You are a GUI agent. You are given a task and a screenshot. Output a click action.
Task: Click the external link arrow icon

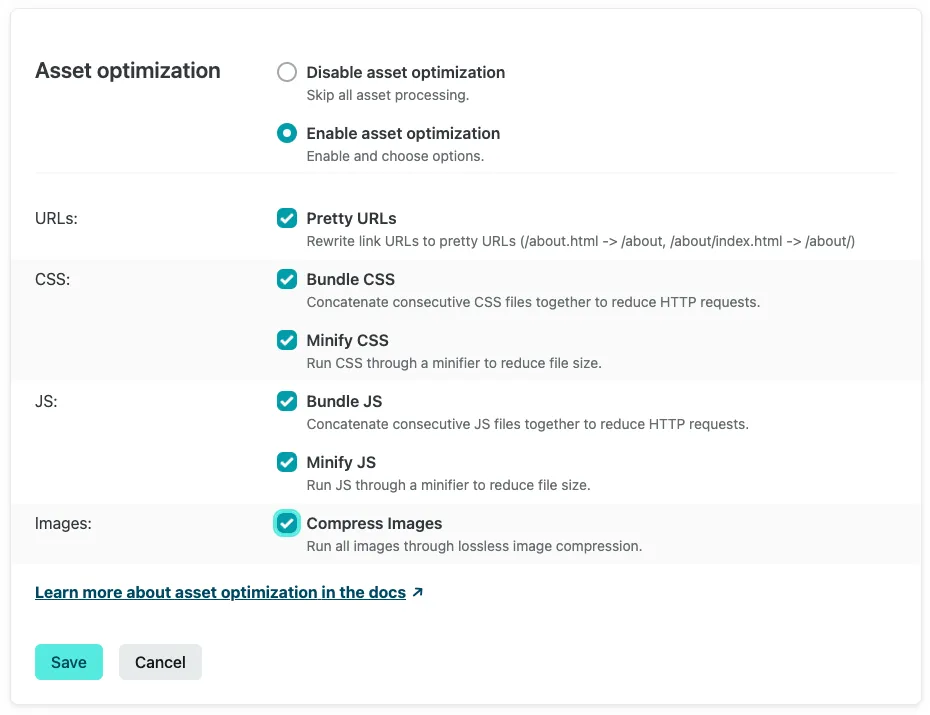point(418,592)
